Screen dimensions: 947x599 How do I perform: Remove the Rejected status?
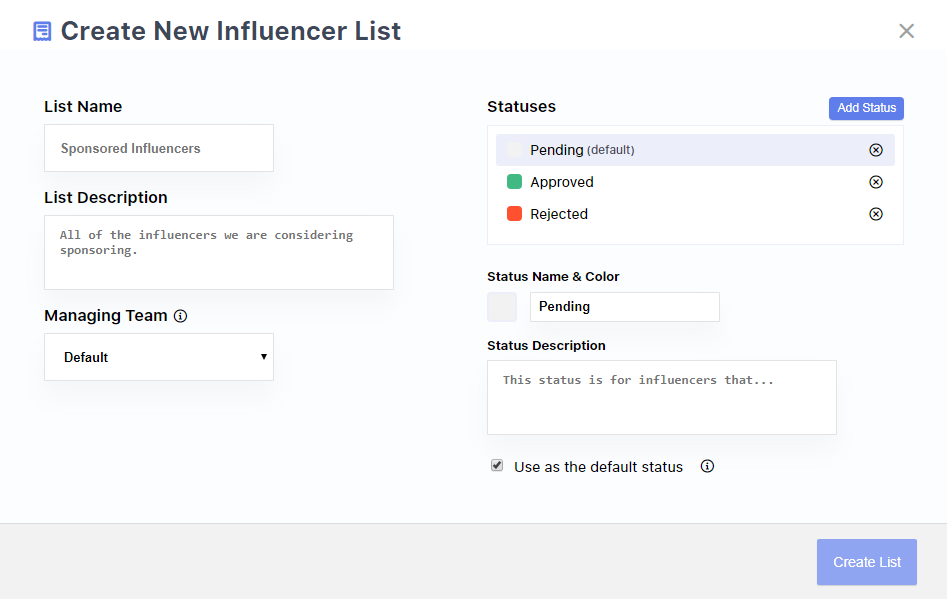[876, 214]
